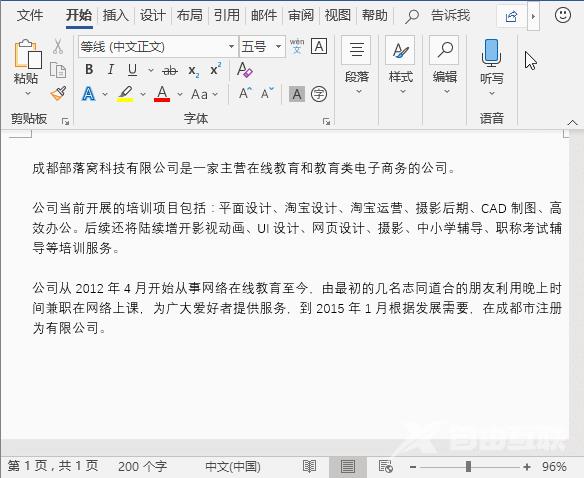Expand highlight color dropdown arrow
Screen dimensions: 584x478
143,94
